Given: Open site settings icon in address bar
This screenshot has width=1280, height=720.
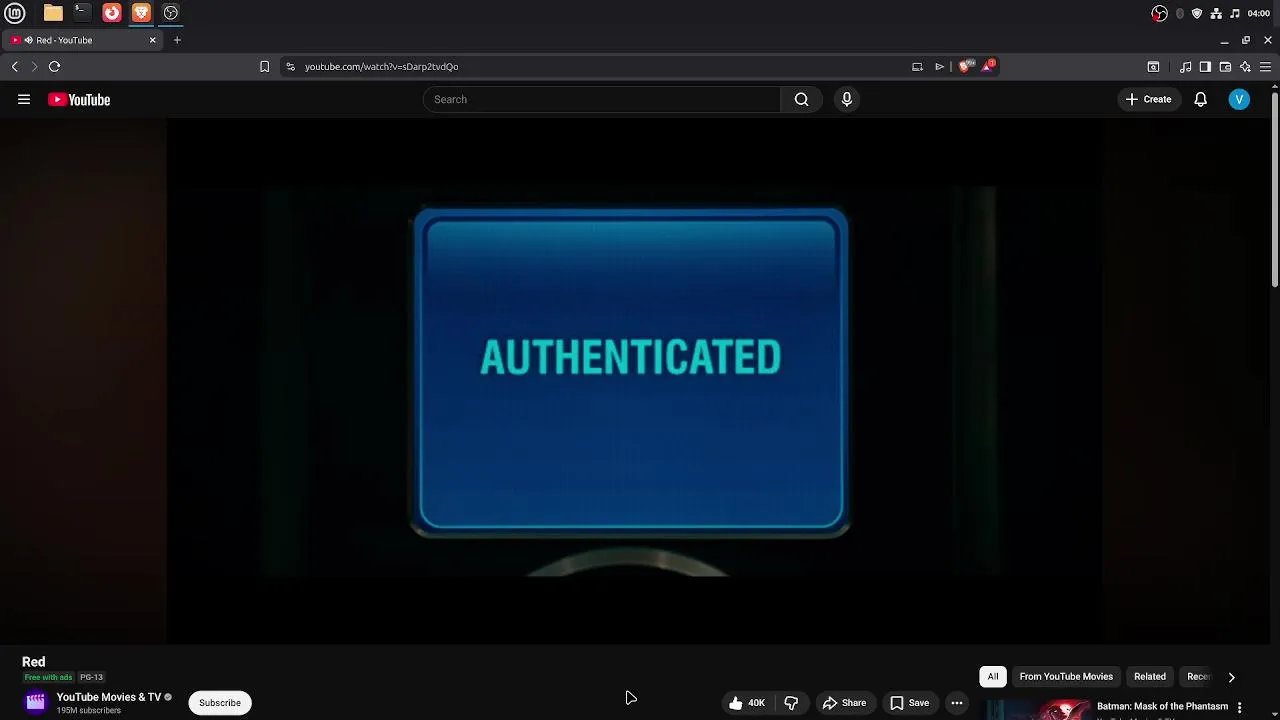Looking at the screenshot, I should (290, 66).
